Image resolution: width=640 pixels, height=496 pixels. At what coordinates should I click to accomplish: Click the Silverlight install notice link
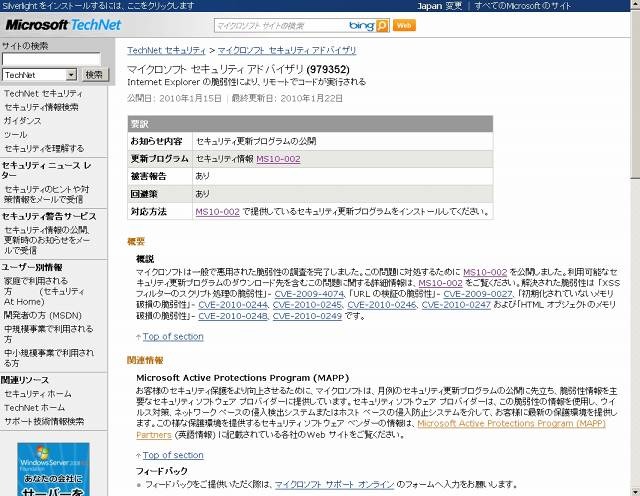(x=98, y=6)
